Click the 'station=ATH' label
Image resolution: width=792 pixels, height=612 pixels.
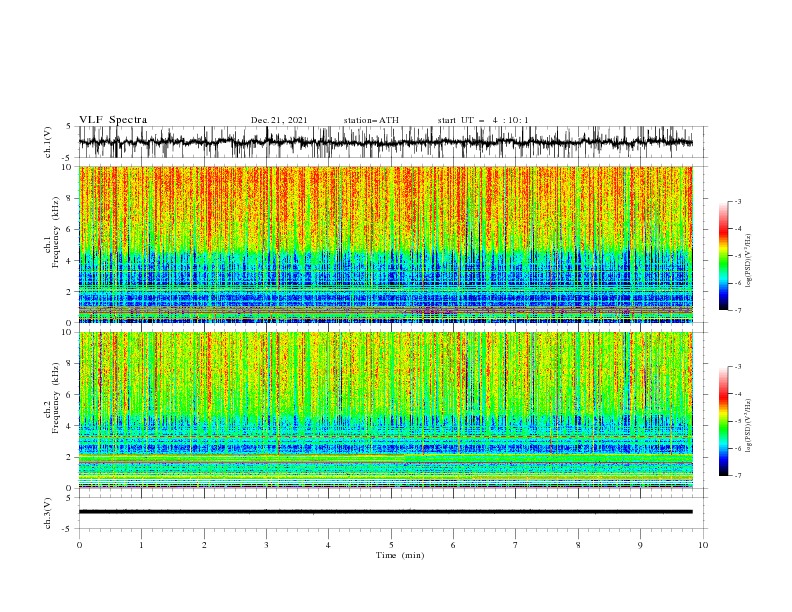tap(371, 120)
